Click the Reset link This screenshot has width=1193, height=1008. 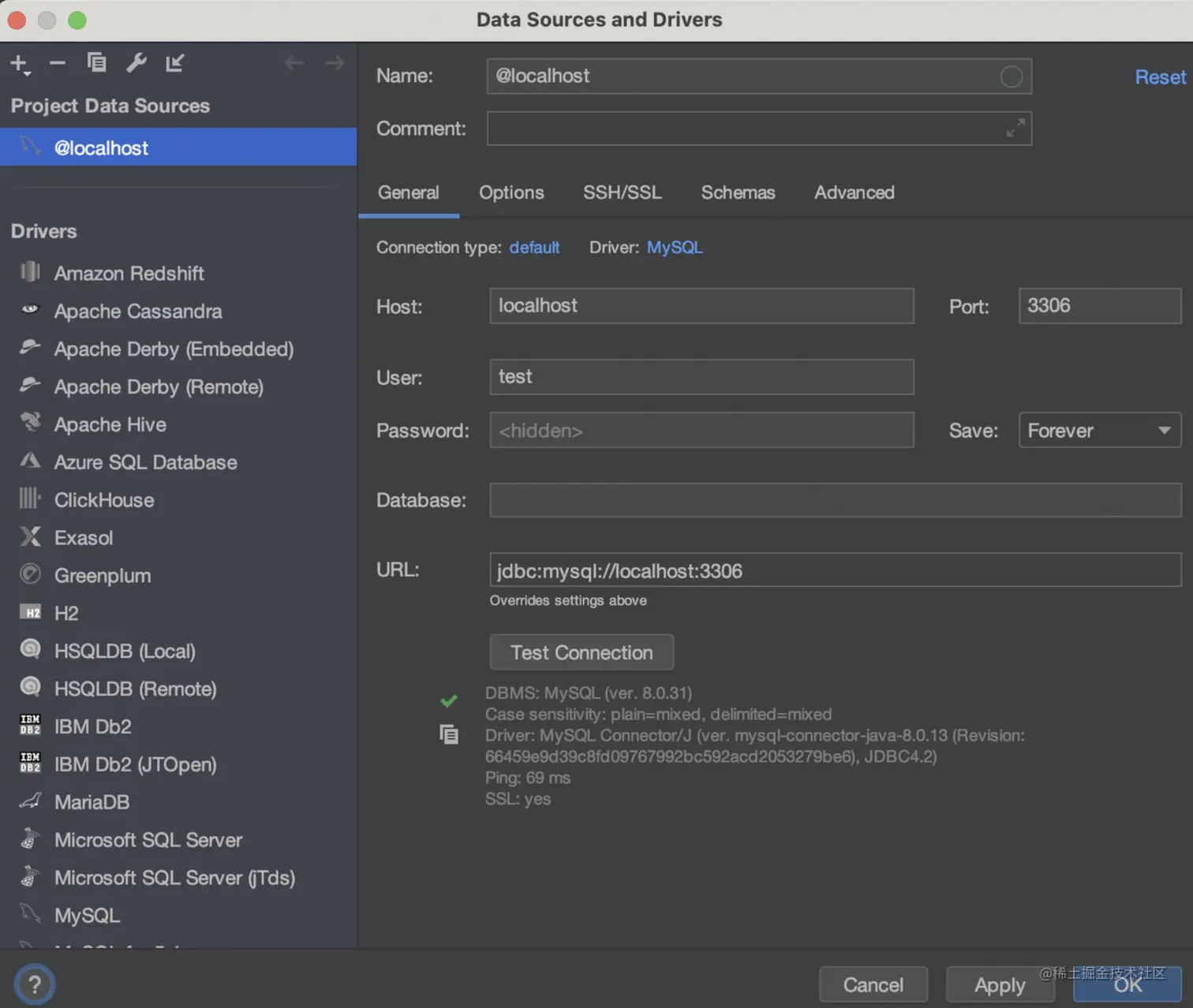click(x=1160, y=77)
